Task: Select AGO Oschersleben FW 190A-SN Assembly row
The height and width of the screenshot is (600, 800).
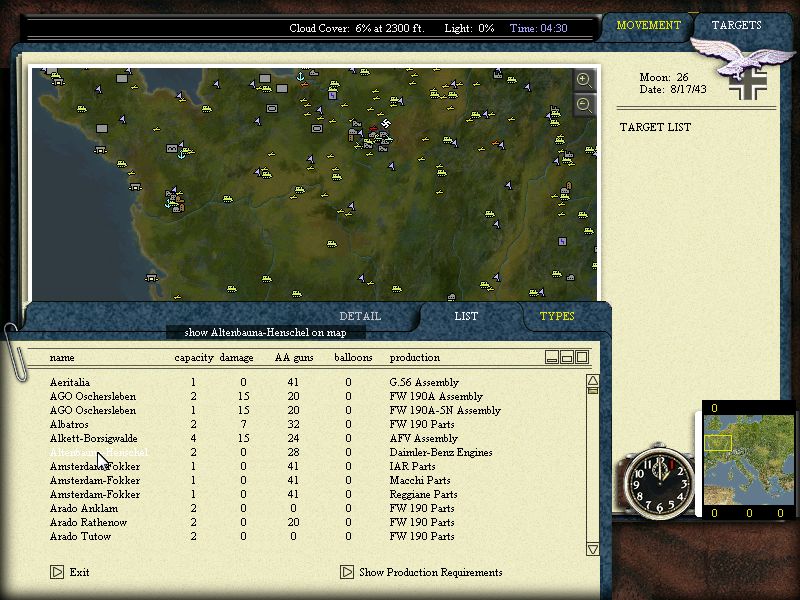Action: [x=276, y=410]
